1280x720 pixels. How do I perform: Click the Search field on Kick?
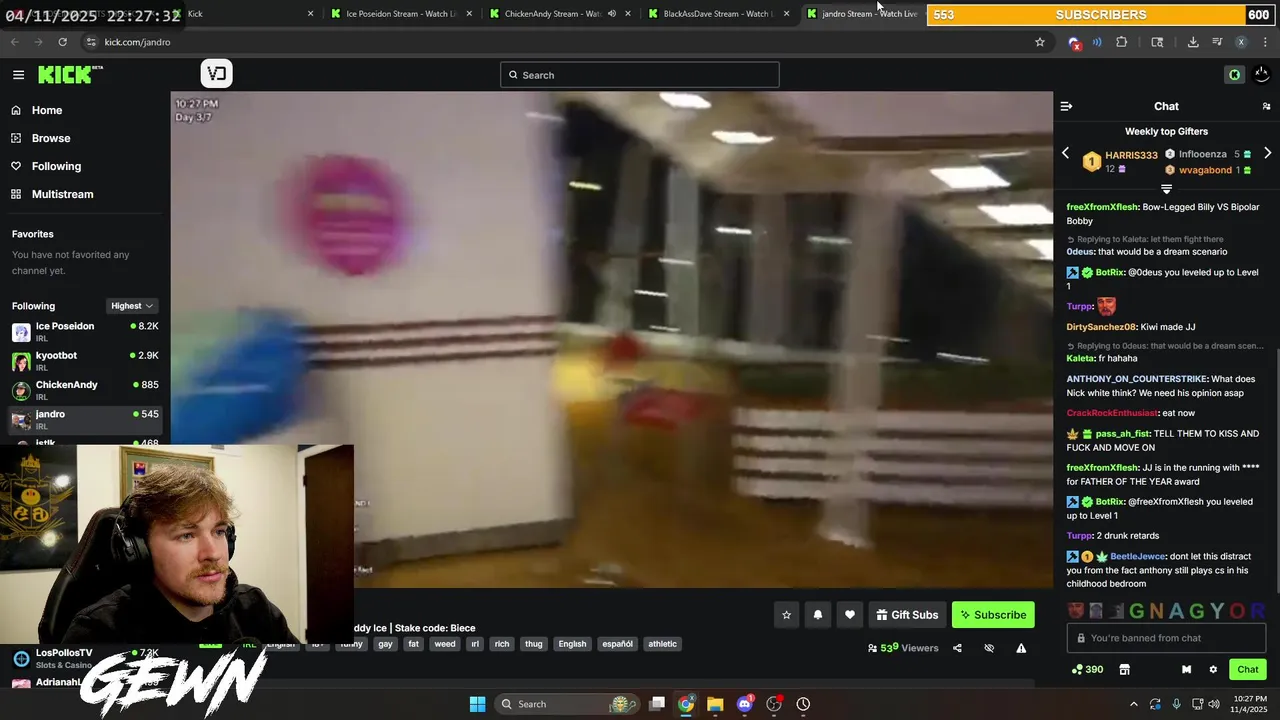pyautogui.click(x=639, y=75)
